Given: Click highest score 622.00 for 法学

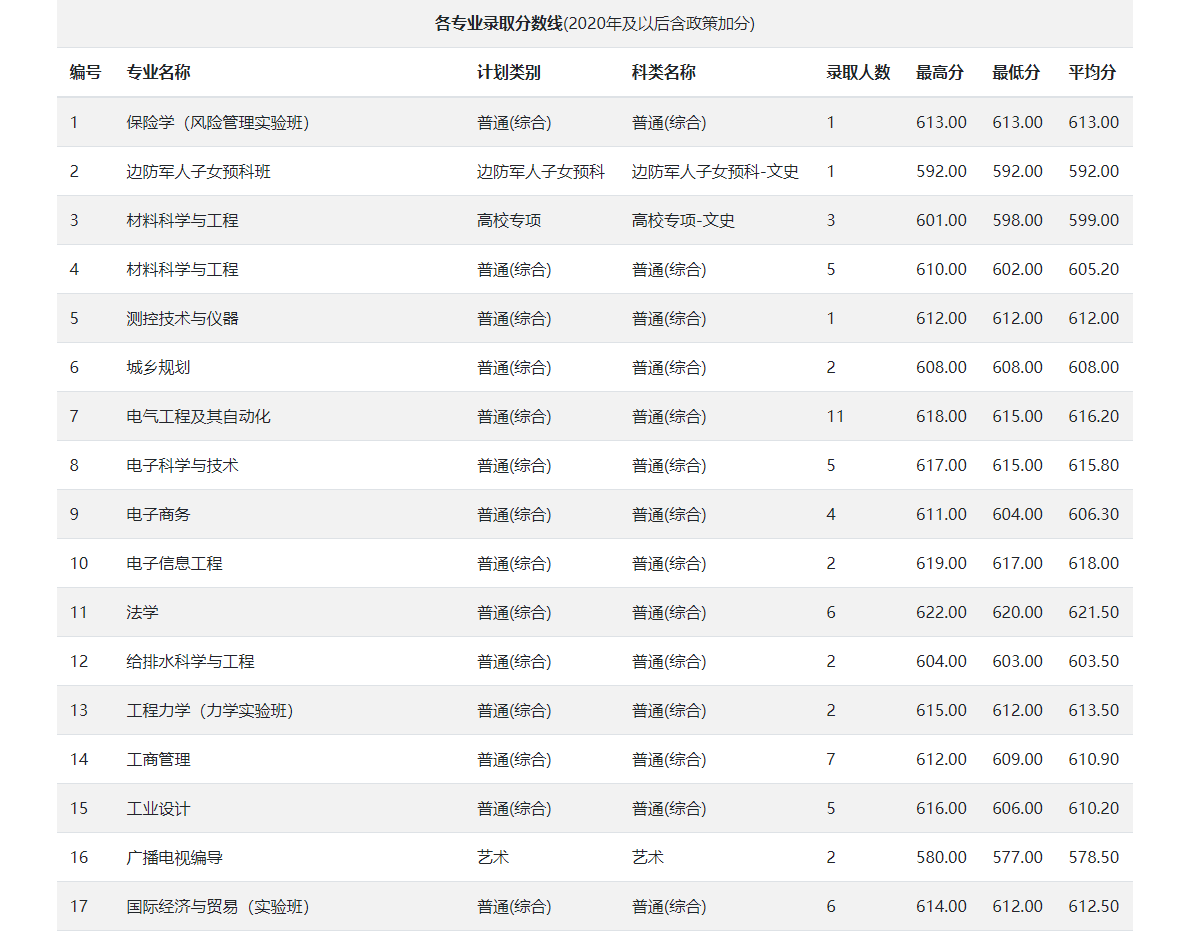Looking at the screenshot, I should [941, 613].
